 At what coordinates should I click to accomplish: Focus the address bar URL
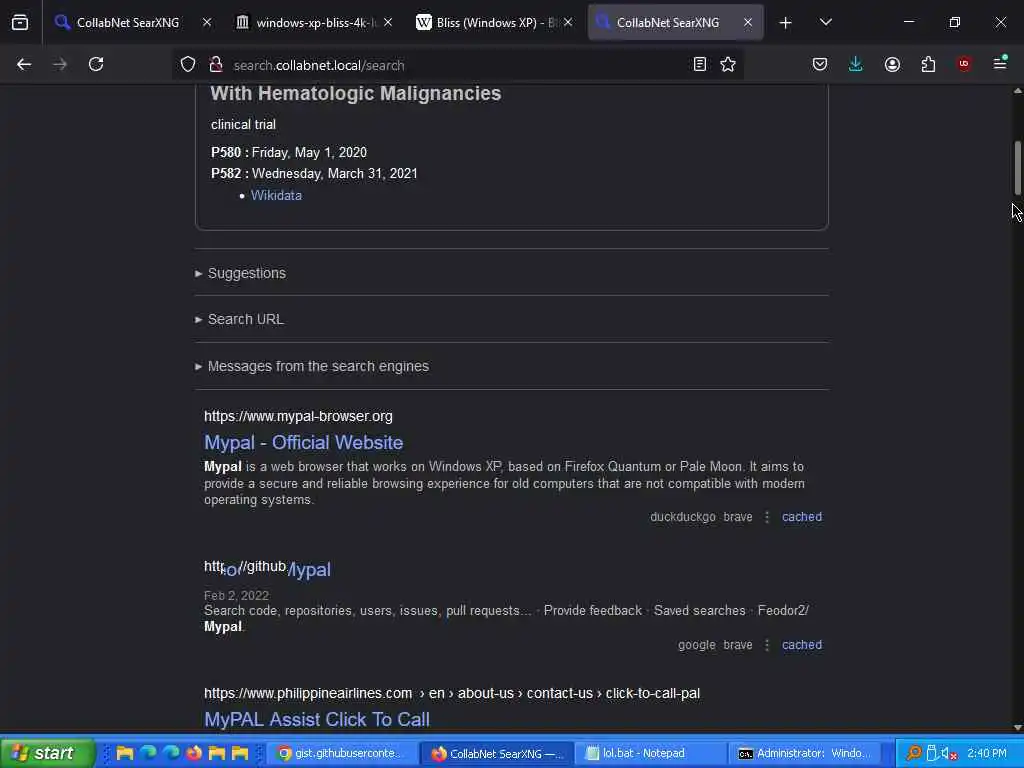457,65
